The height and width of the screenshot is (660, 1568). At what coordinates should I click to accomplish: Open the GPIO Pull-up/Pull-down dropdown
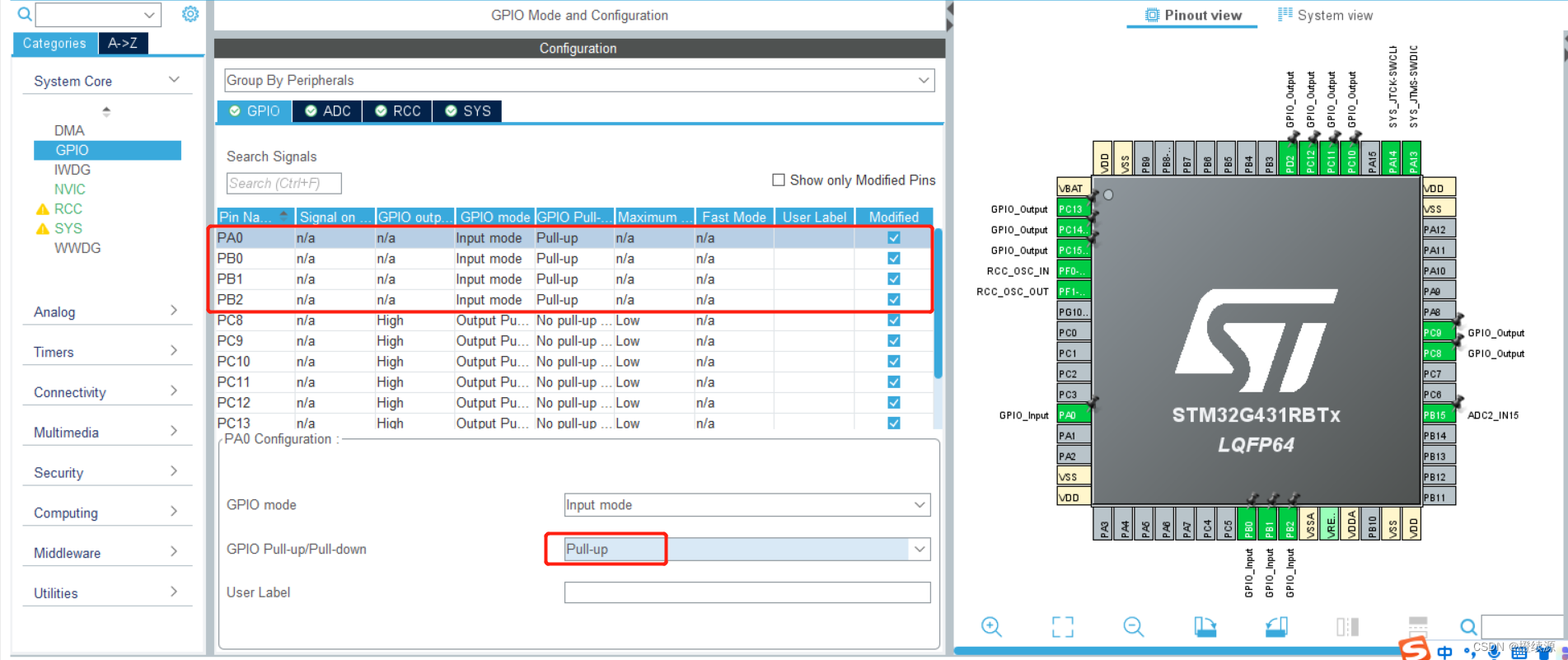coord(747,550)
